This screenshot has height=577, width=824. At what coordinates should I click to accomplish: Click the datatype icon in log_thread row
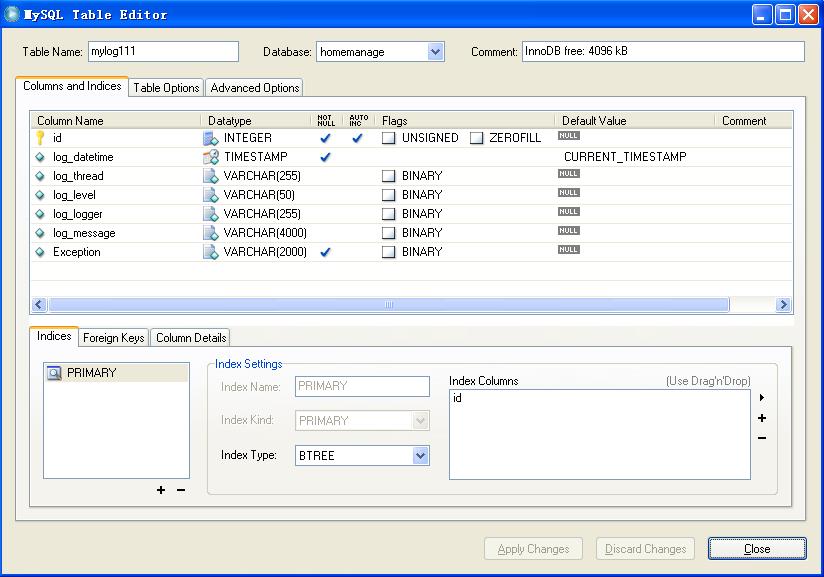pos(211,176)
